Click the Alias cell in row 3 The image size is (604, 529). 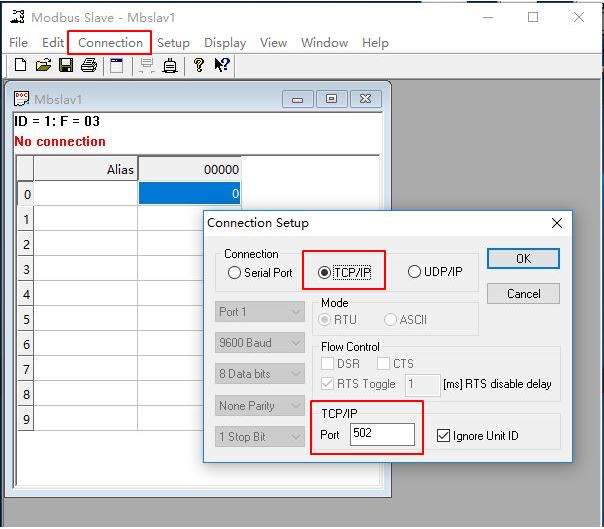pos(86,269)
